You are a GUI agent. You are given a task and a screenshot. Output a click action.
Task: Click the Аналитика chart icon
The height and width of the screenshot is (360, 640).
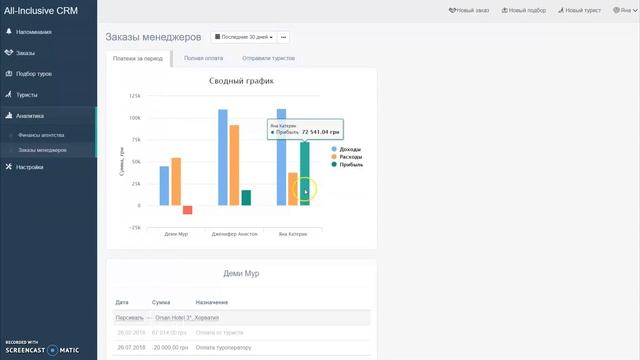(9, 116)
